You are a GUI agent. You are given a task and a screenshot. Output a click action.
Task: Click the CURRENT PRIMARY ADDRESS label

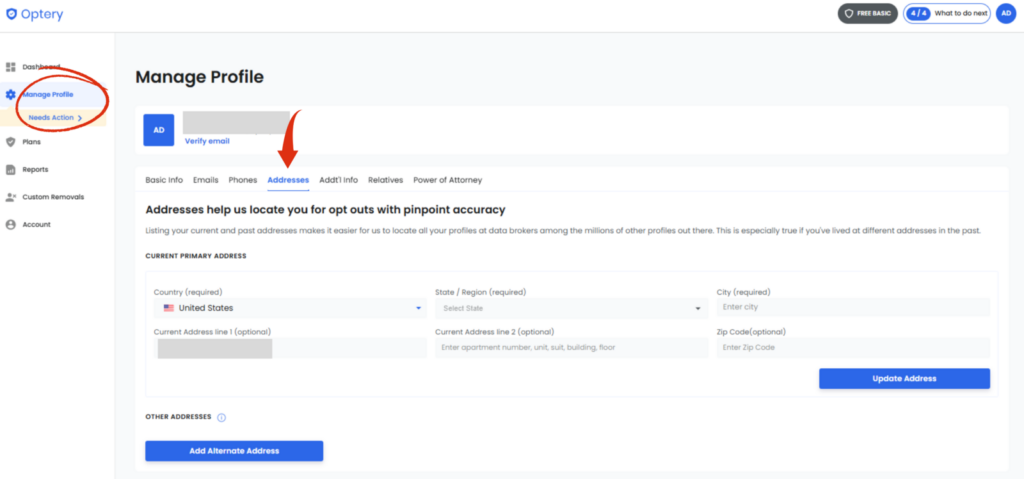[196, 256]
